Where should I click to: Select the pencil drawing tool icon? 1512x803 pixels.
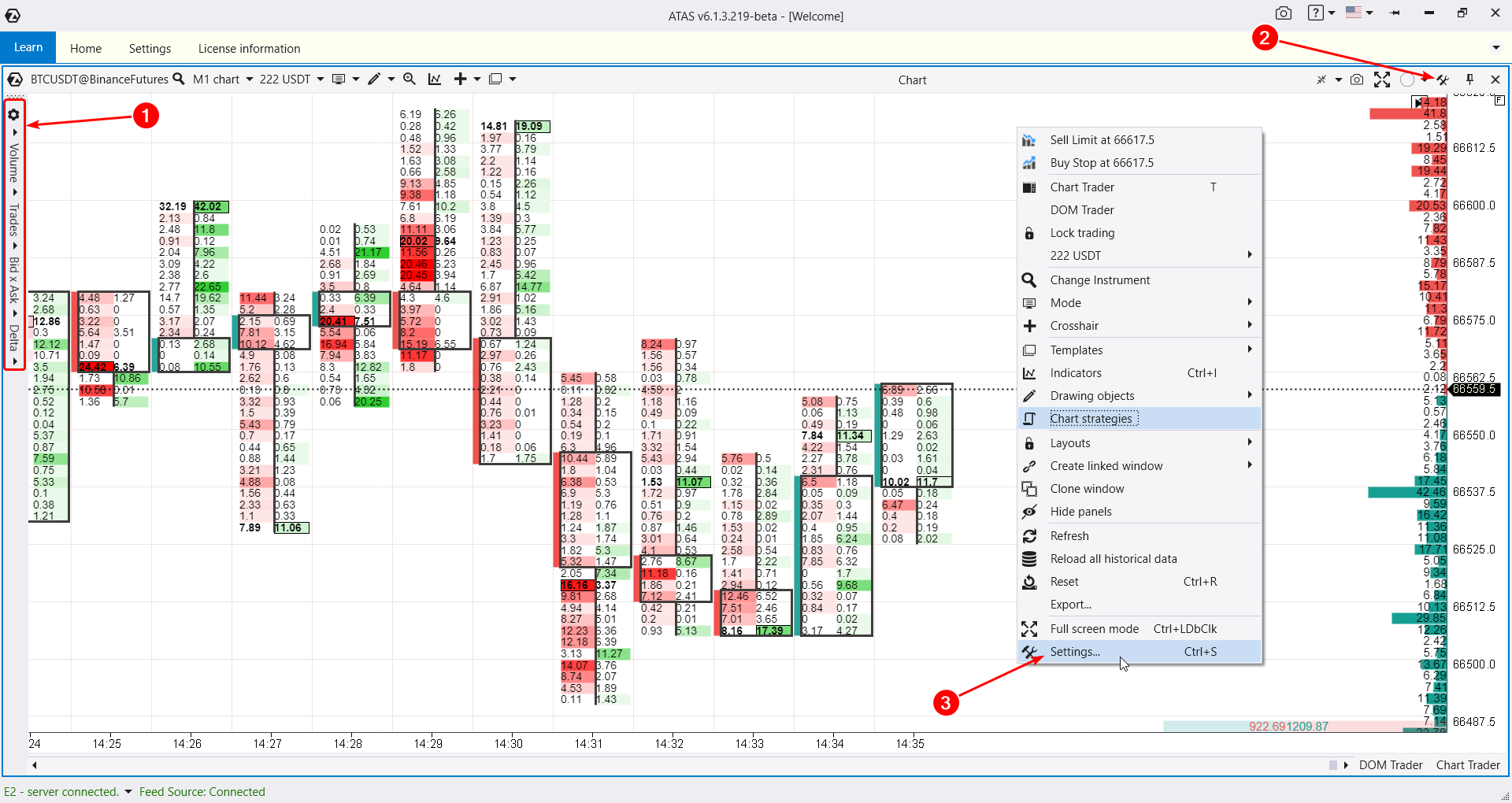[x=374, y=79]
